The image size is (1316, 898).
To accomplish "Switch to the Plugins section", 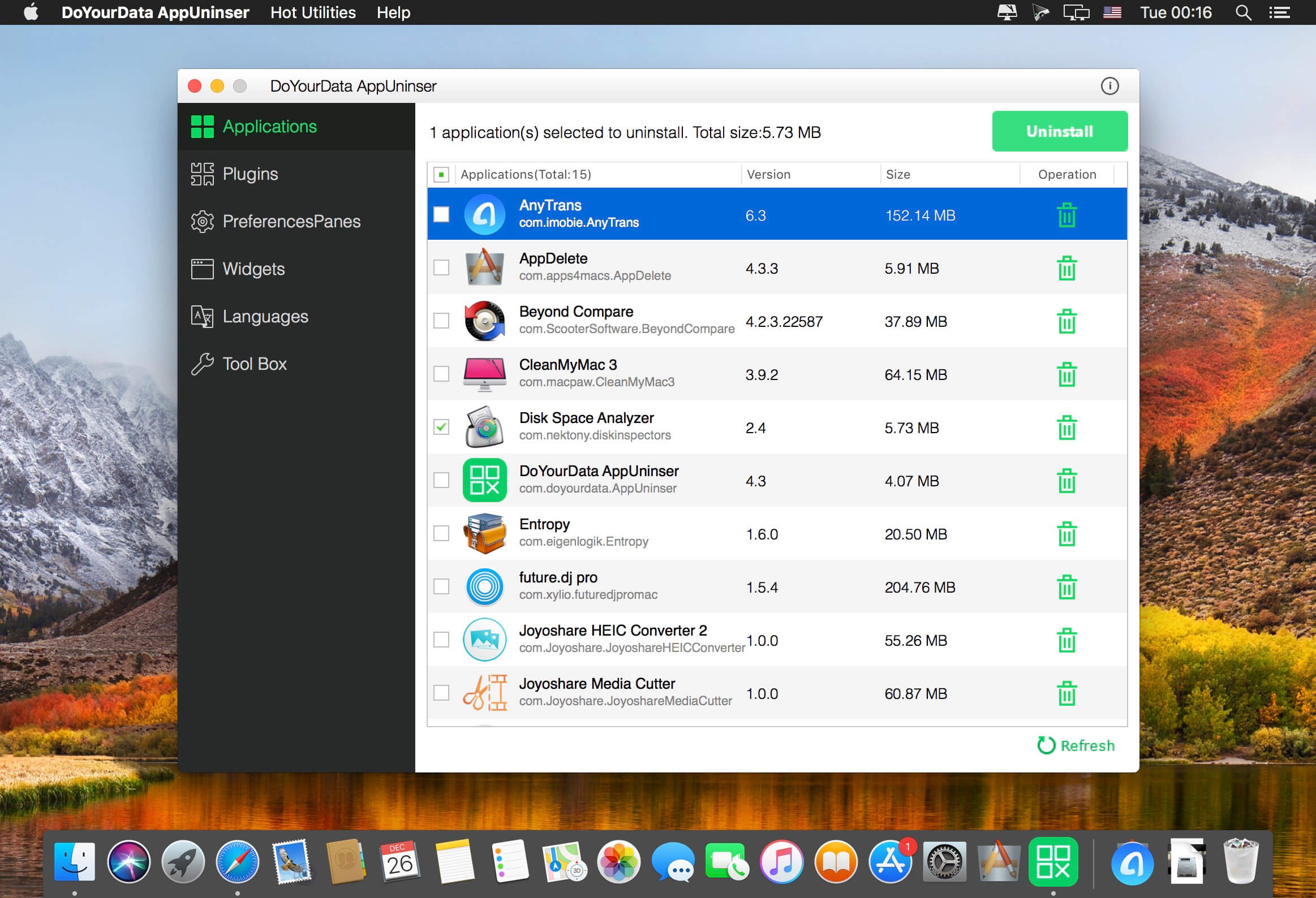I will pyautogui.click(x=296, y=174).
